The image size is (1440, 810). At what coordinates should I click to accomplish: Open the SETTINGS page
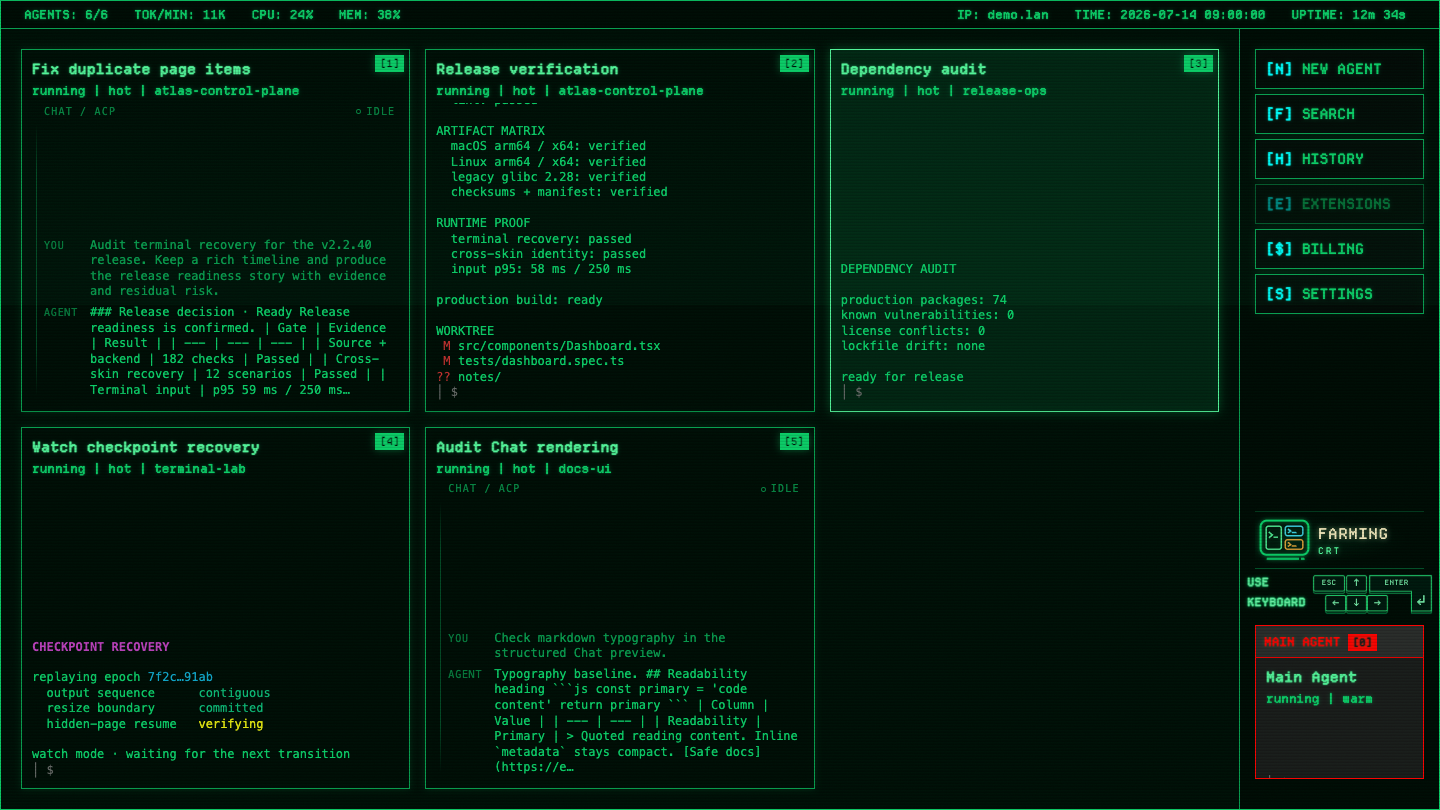coord(1339,294)
